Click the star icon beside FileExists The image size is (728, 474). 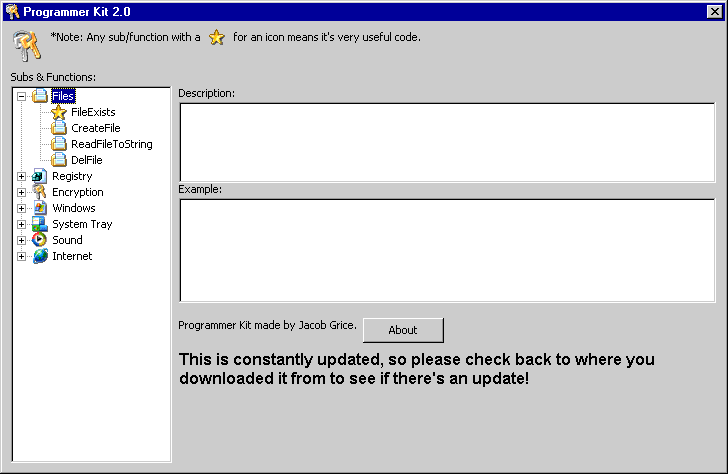tap(59, 112)
